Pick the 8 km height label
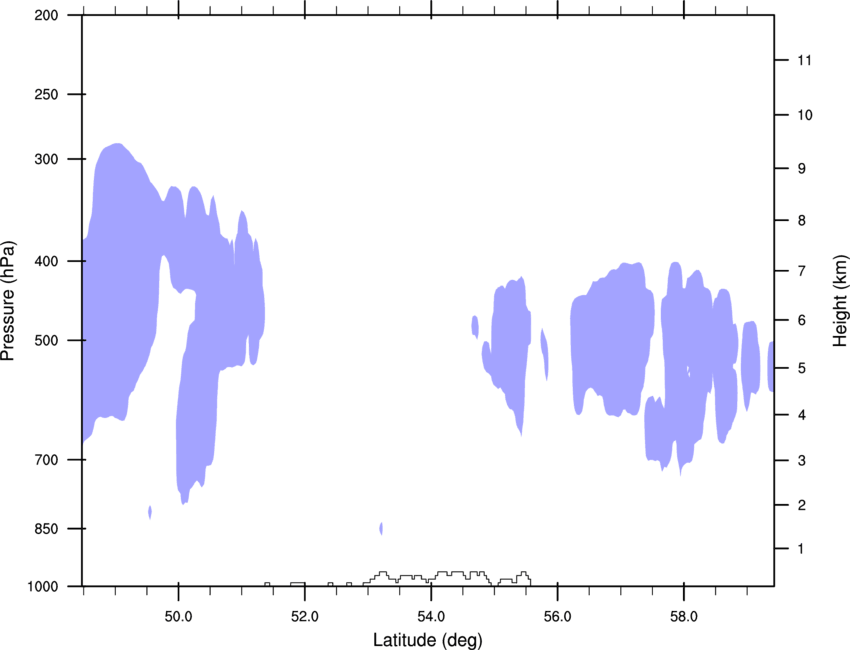Viewport: 850px width, 650px height. pos(802,221)
